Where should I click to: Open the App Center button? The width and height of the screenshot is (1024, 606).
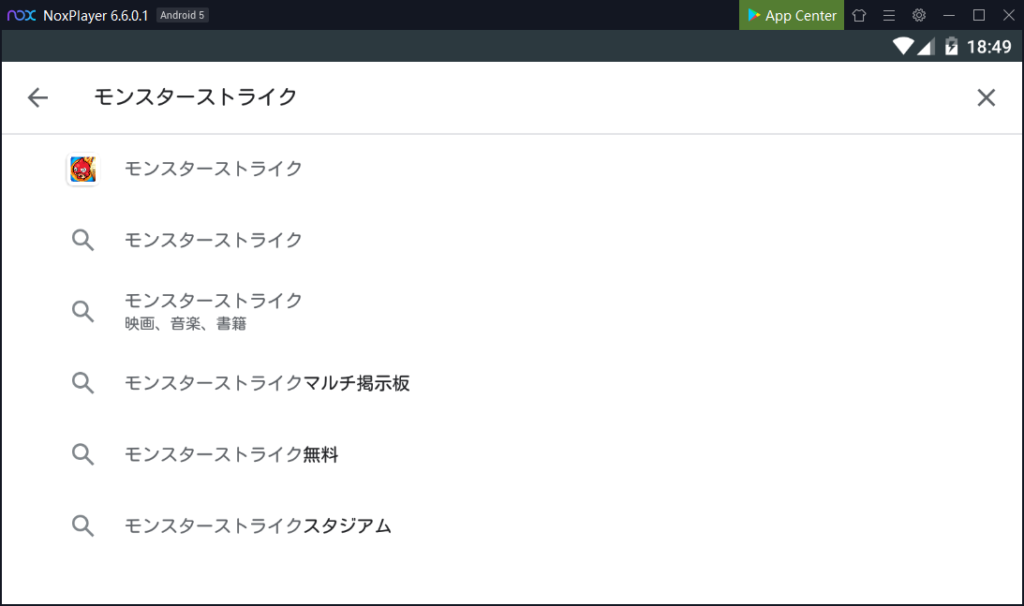coord(792,15)
